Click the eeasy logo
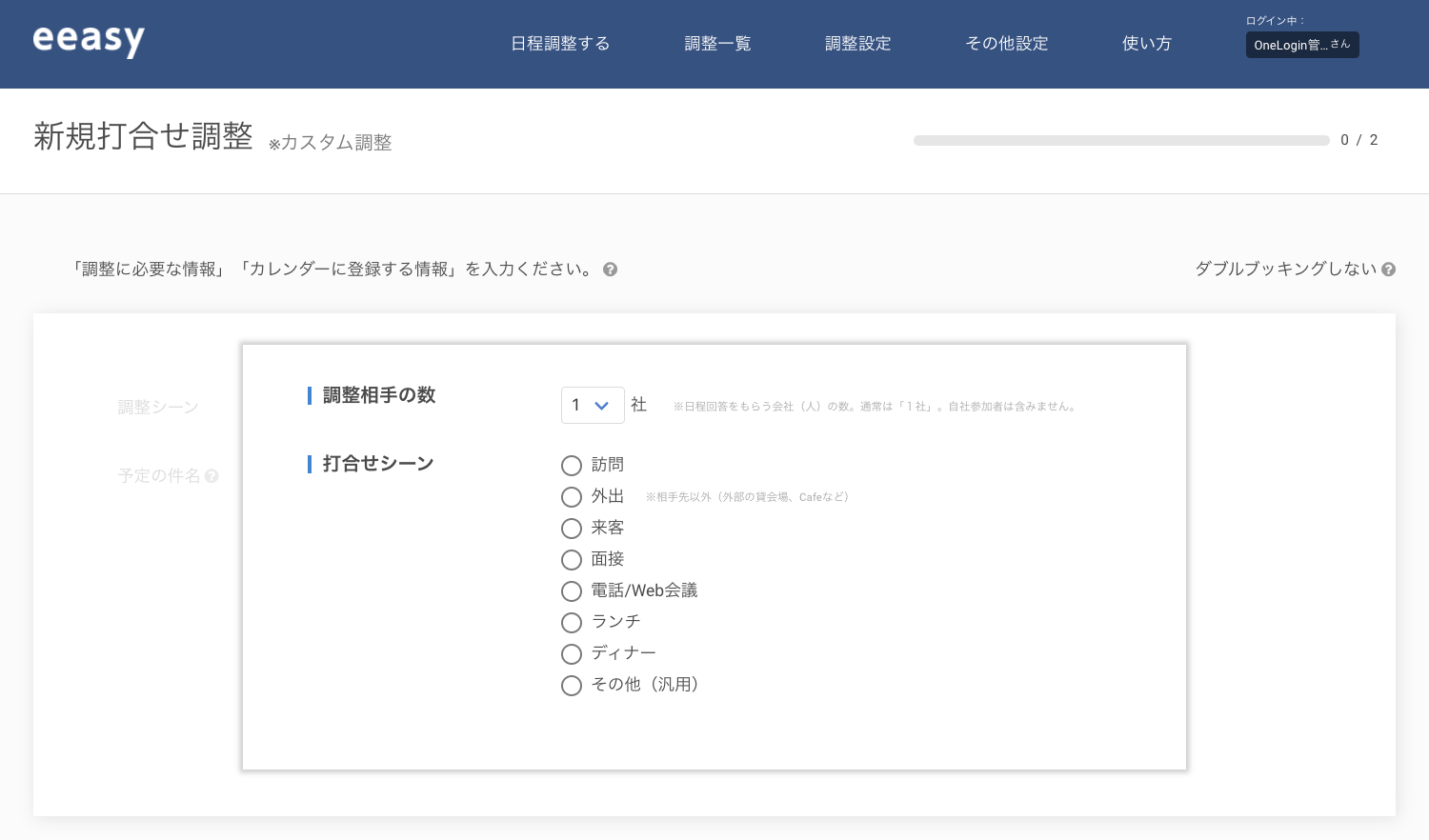The width and height of the screenshot is (1429, 840). 89,40
